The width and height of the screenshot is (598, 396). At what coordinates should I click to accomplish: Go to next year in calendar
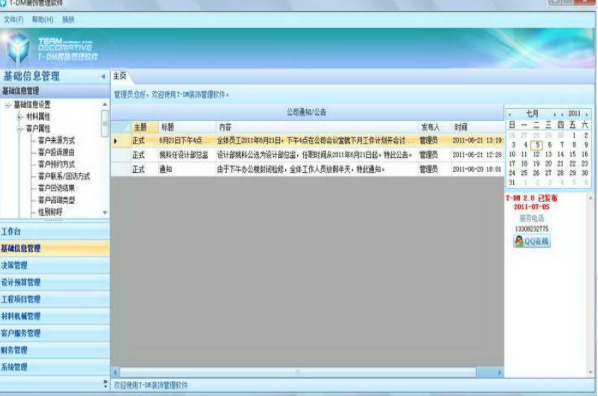click(x=587, y=114)
